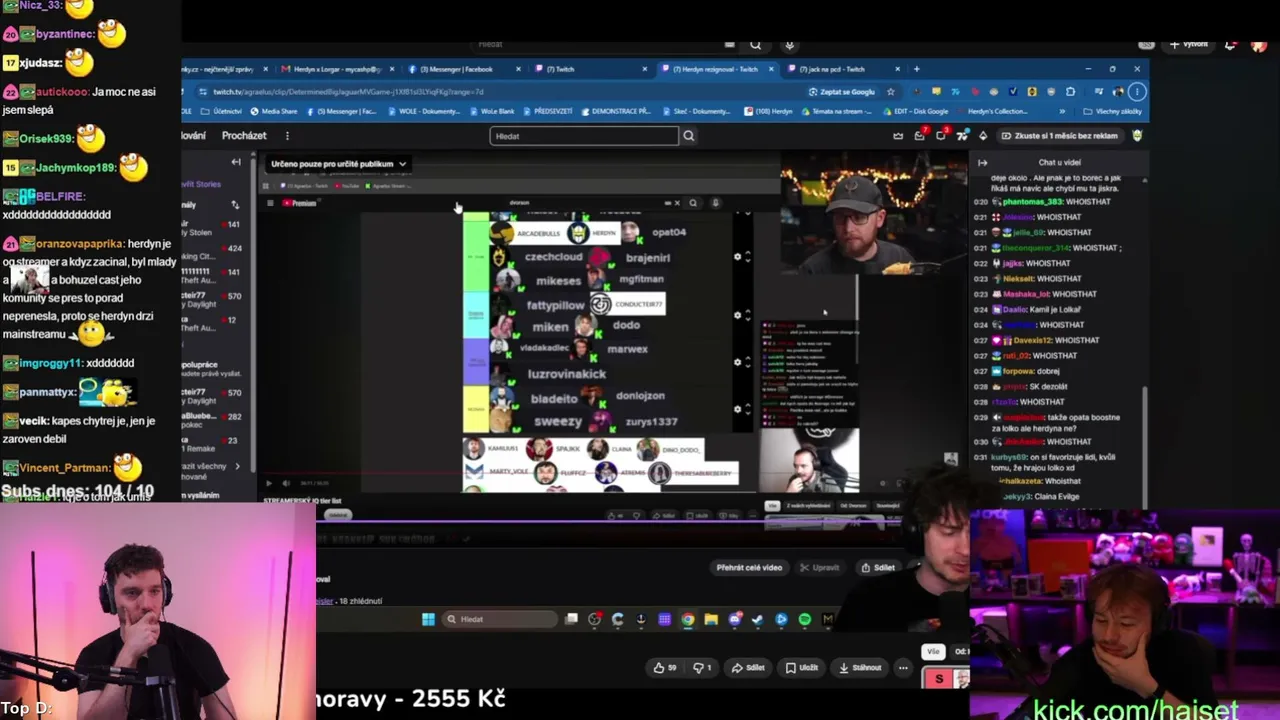Click the 'Přehrát celé video' button
Viewport: 1280px width, 720px height.
(x=749, y=568)
